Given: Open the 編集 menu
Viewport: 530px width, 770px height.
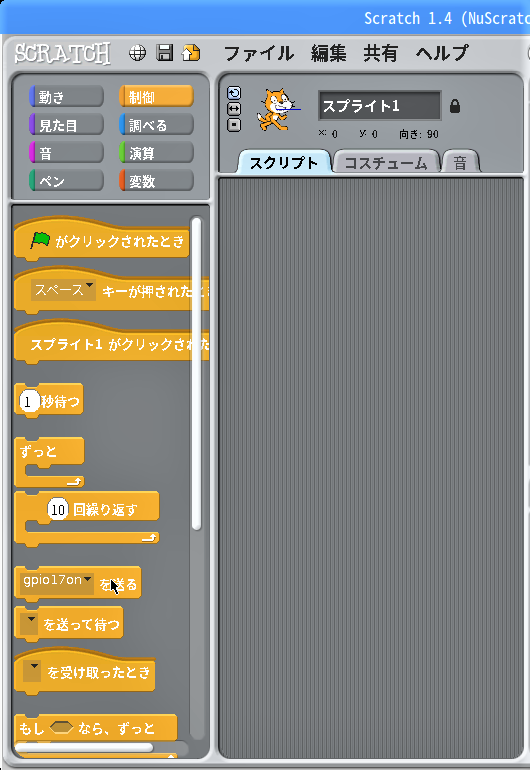Looking at the screenshot, I should point(328,53).
